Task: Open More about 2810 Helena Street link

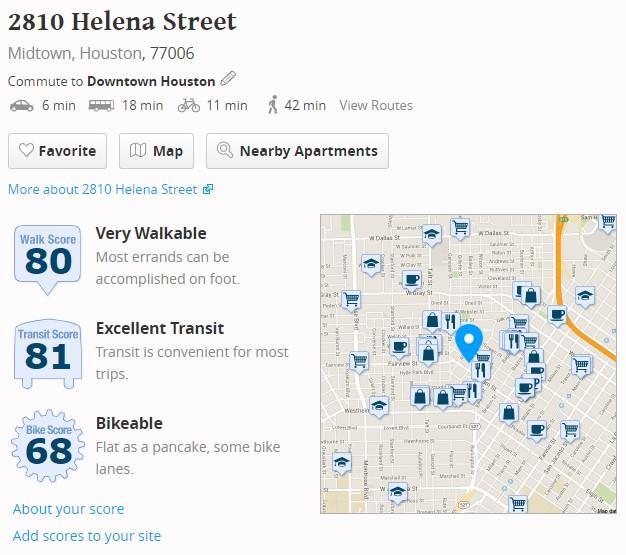Action: [x=111, y=189]
